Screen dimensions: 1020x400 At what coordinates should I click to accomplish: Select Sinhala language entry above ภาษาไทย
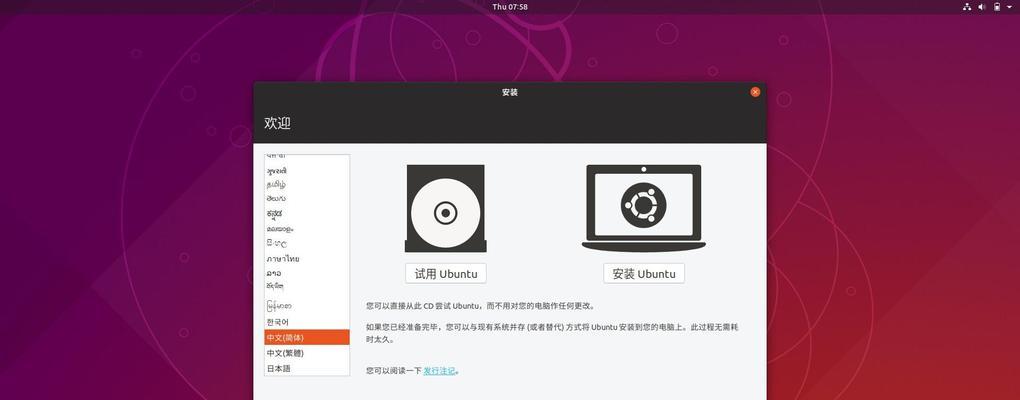pos(307,243)
